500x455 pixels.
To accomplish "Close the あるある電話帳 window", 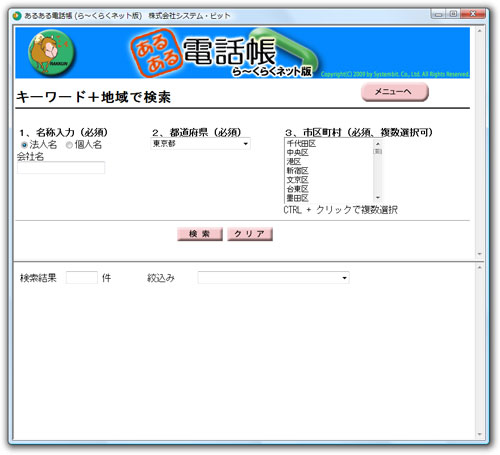I will point(473,14).
